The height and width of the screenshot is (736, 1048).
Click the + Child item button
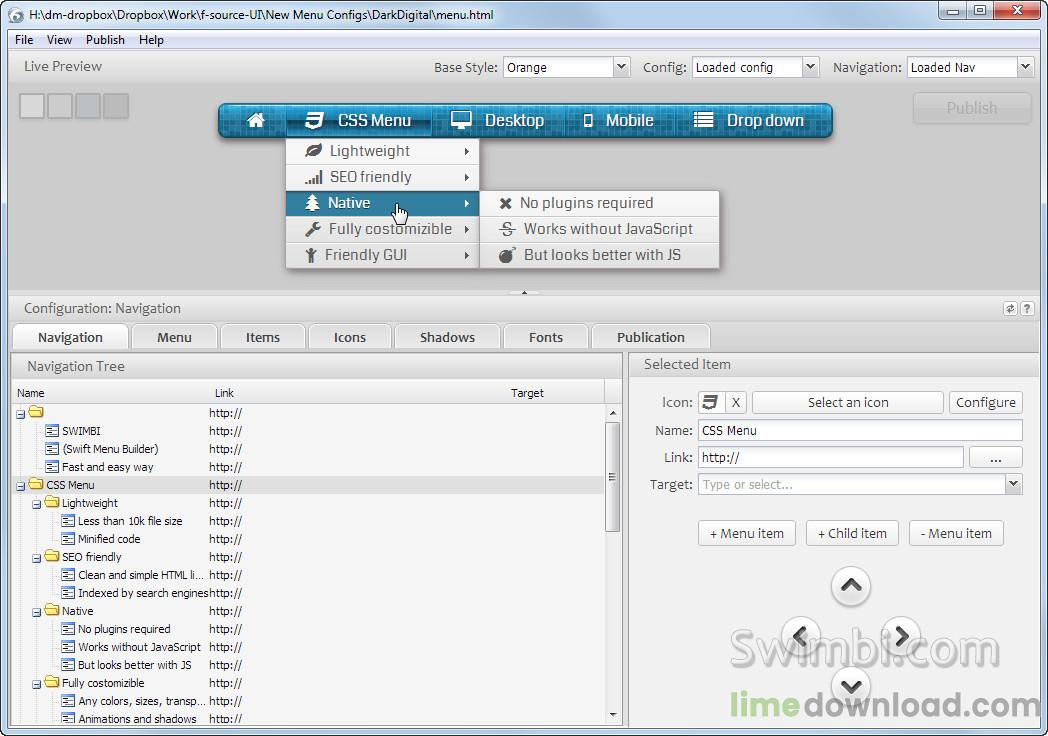(x=852, y=533)
